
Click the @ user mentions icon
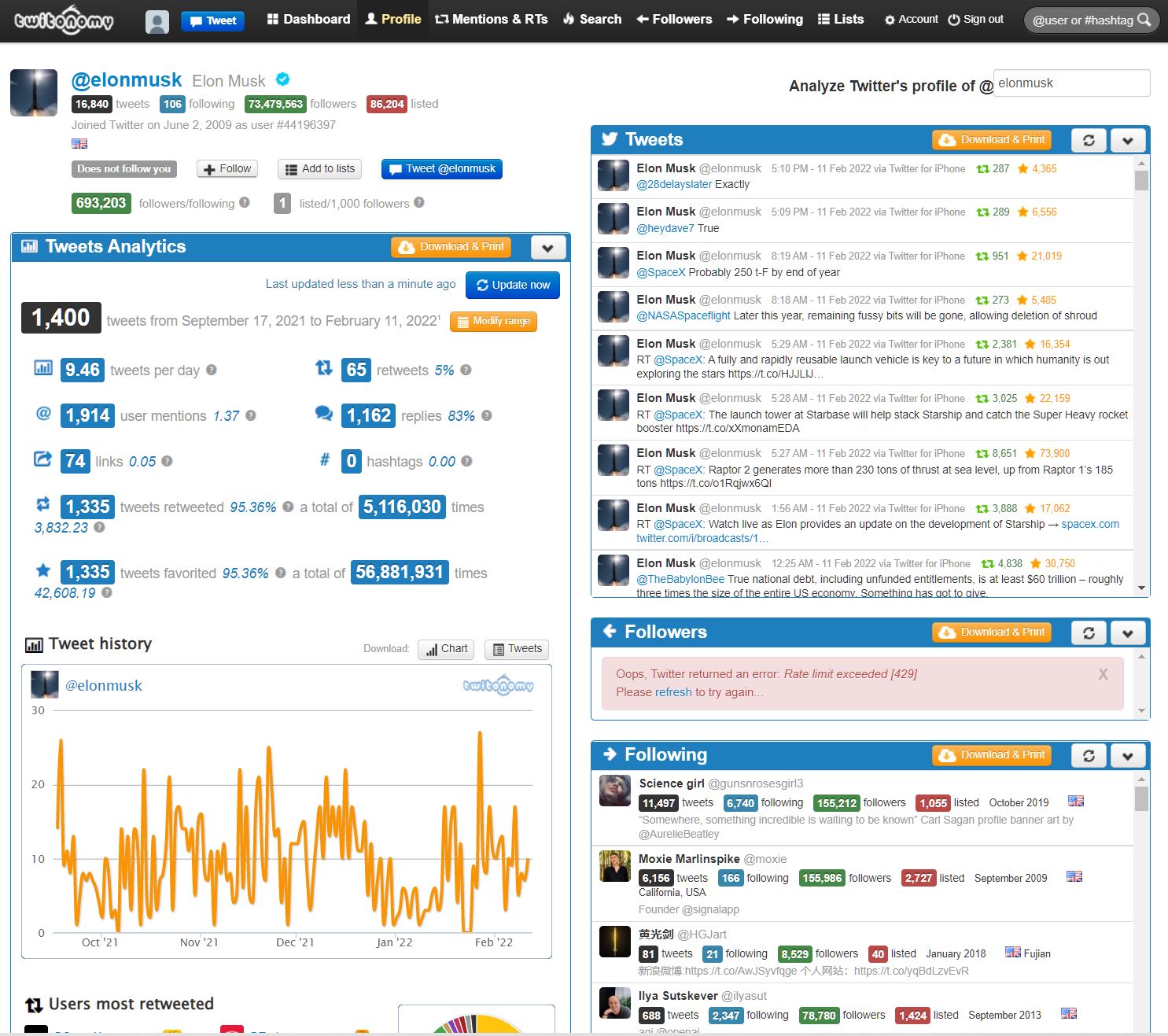(43, 413)
